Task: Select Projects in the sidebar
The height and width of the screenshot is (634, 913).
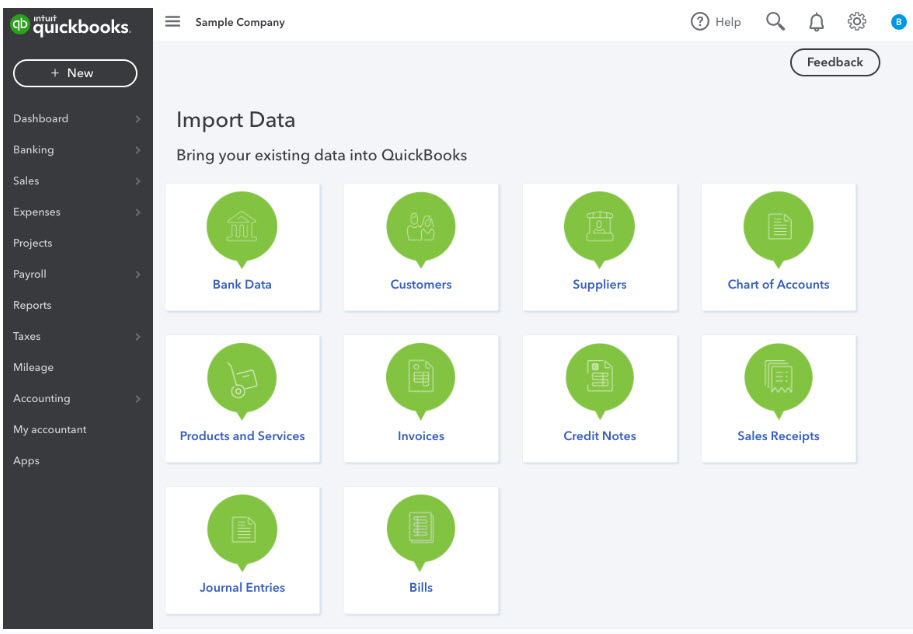Action: [x=33, y=243]
